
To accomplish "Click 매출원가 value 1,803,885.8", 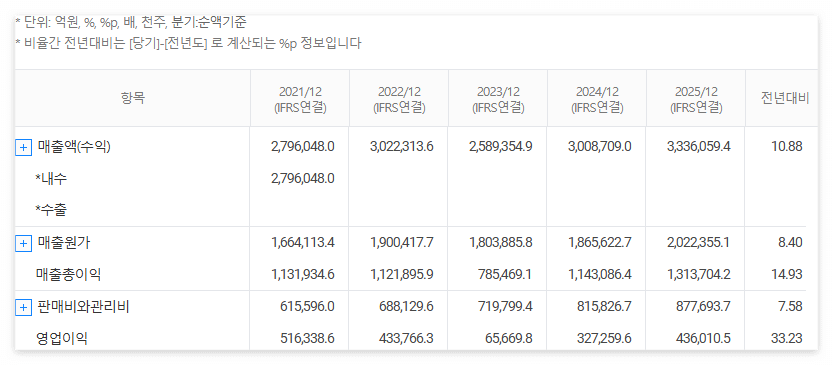I will coord(501,243).
